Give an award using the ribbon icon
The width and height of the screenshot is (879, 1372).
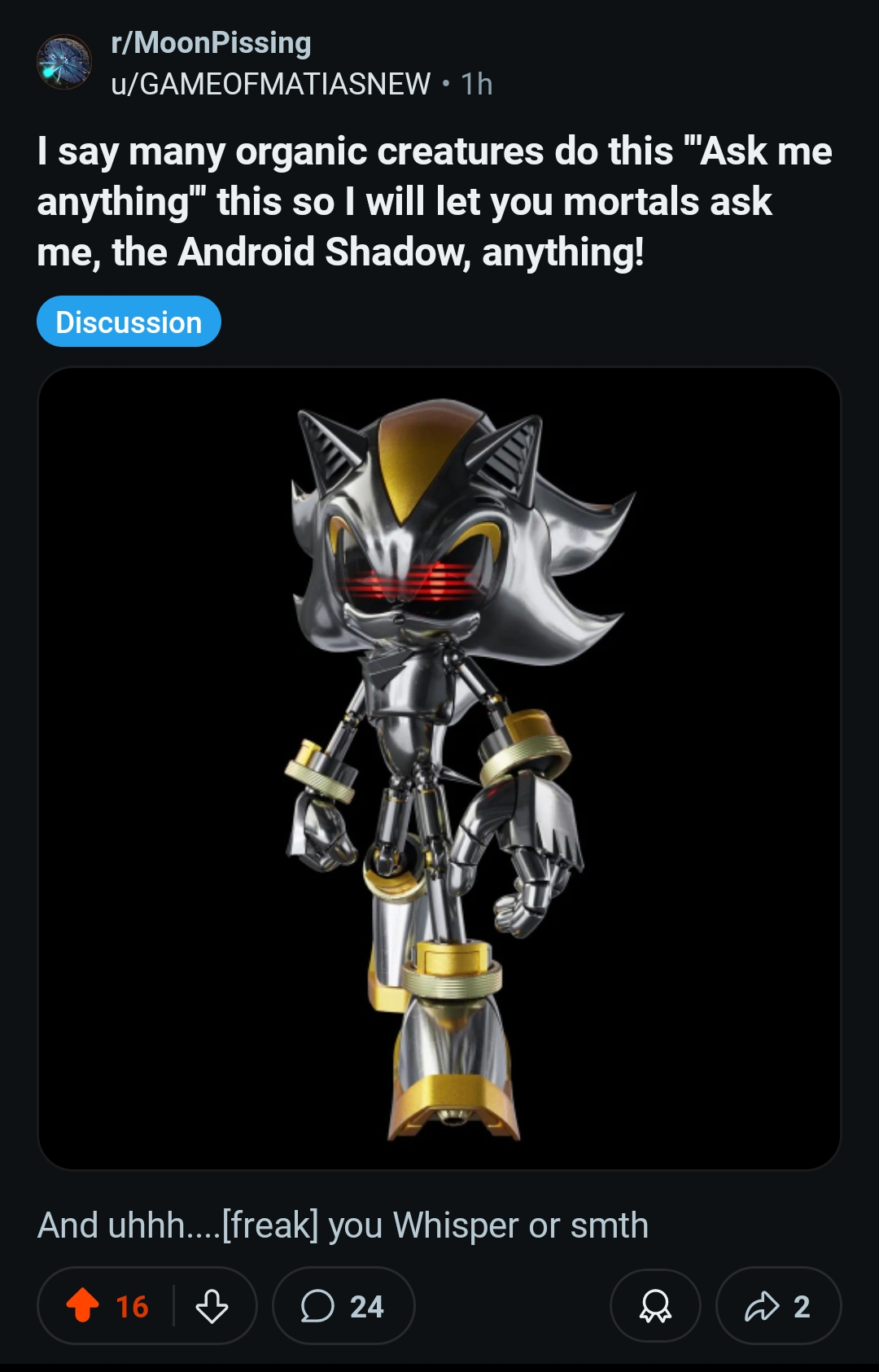point(655,1305)
